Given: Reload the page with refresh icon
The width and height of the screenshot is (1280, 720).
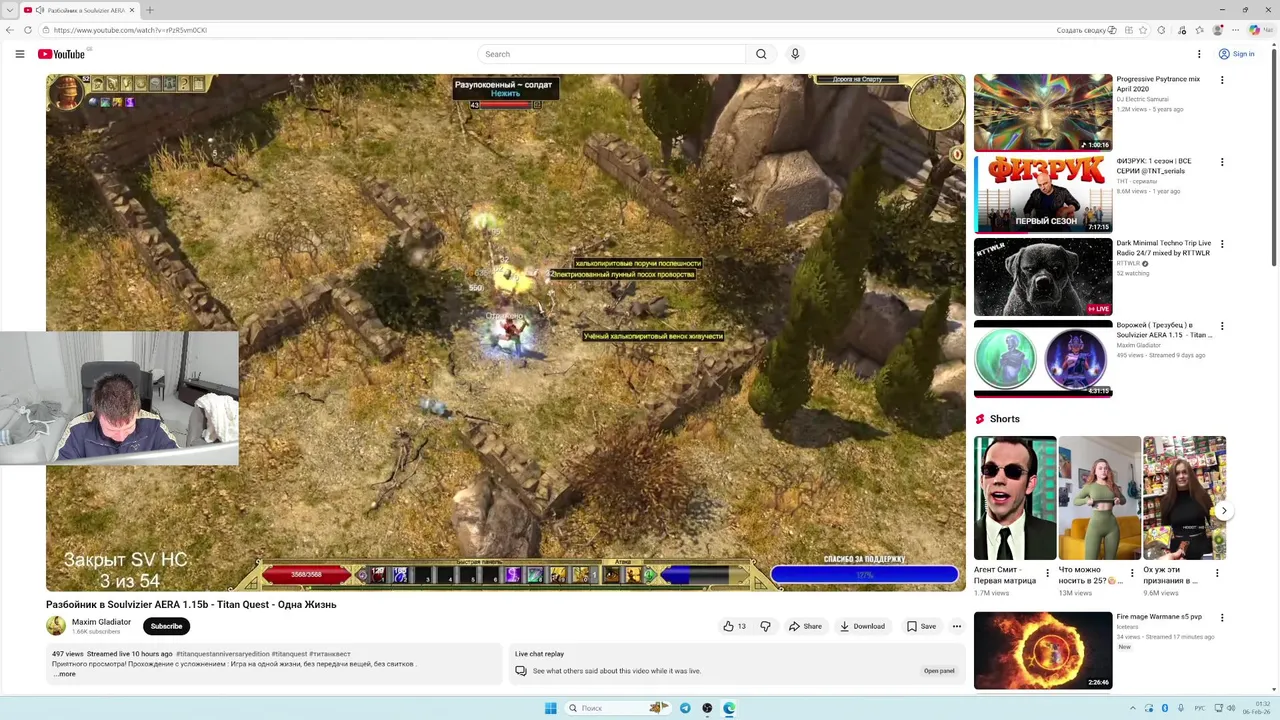Looking at the screenshot, I should point(28,30).
